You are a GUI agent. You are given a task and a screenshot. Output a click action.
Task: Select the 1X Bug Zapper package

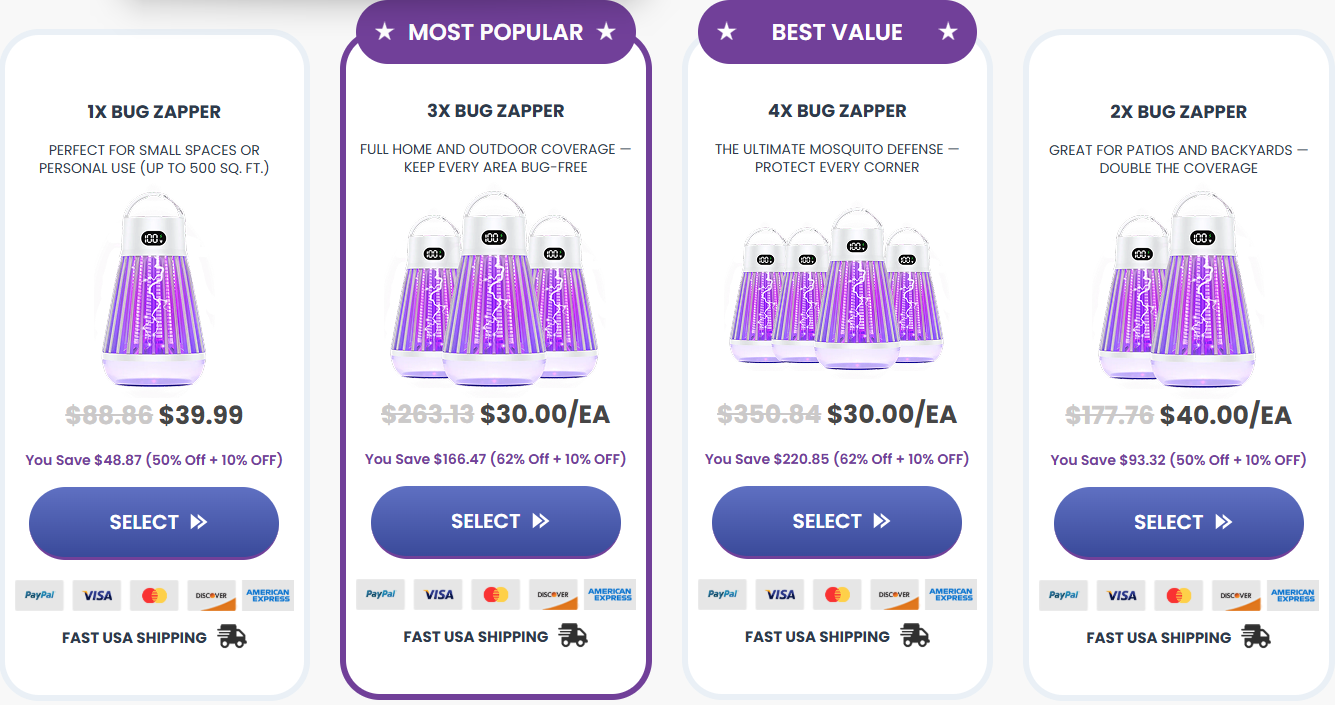coord(154,522)
